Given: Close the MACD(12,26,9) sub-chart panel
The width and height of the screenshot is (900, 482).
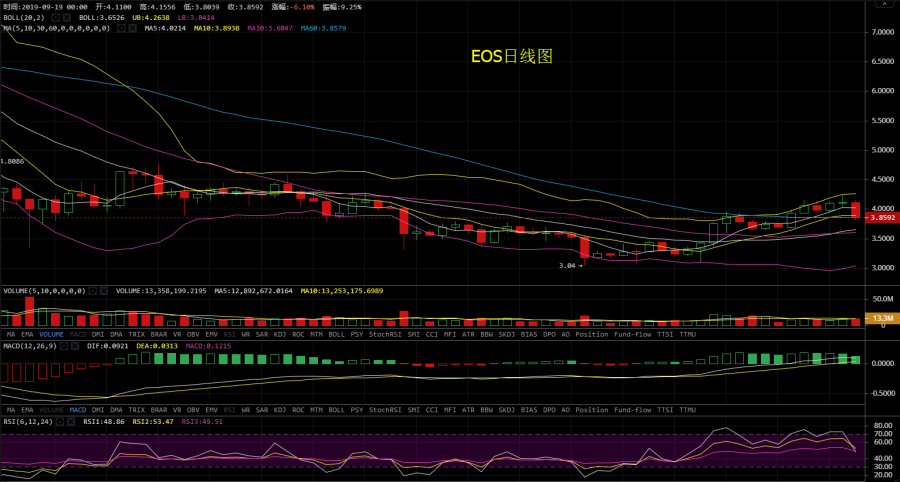Looking at the screenshot, I should [x=76, y=346].
